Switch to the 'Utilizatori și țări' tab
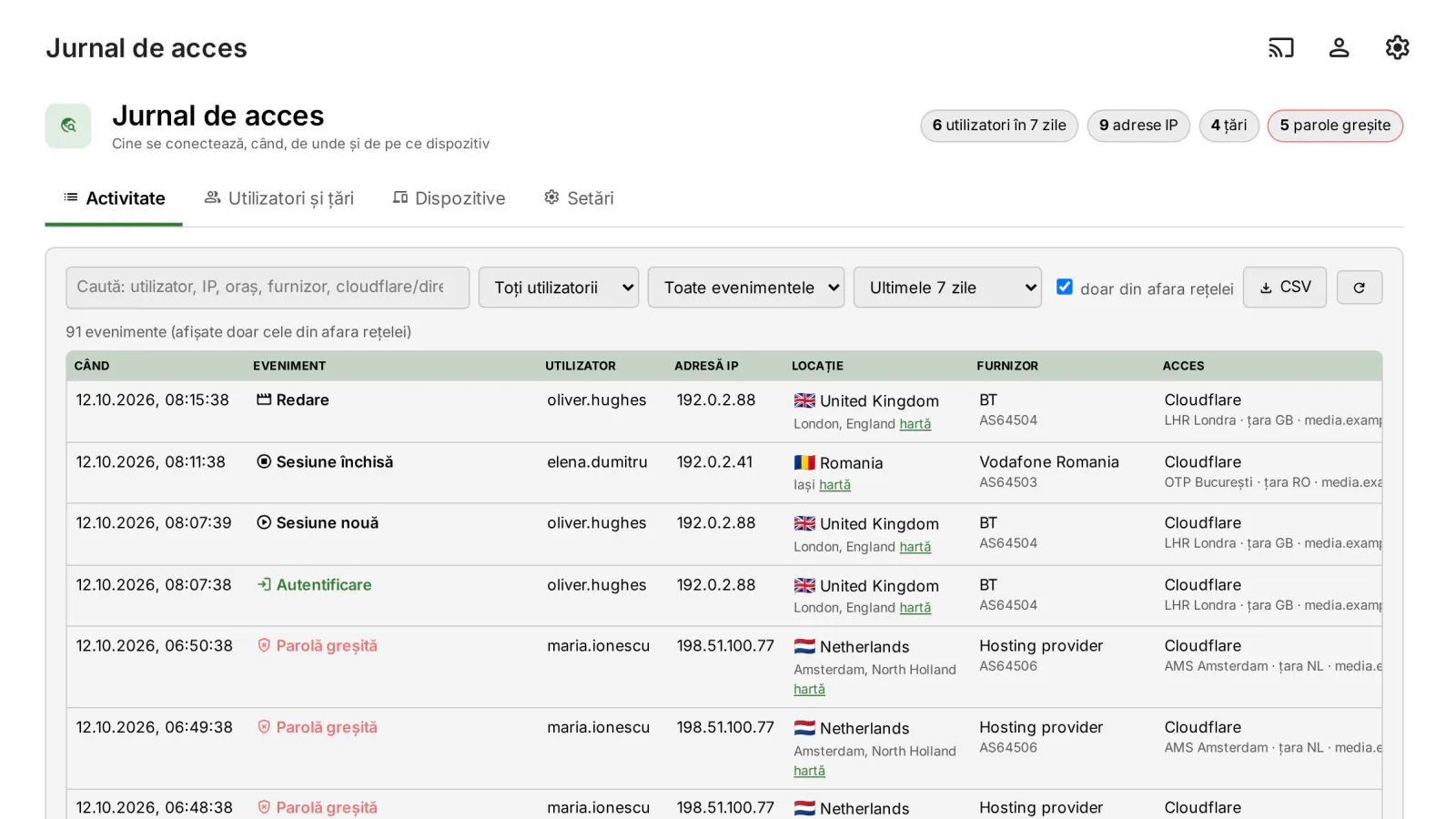This screenshot has height=819, width=1456. [279, 198]
